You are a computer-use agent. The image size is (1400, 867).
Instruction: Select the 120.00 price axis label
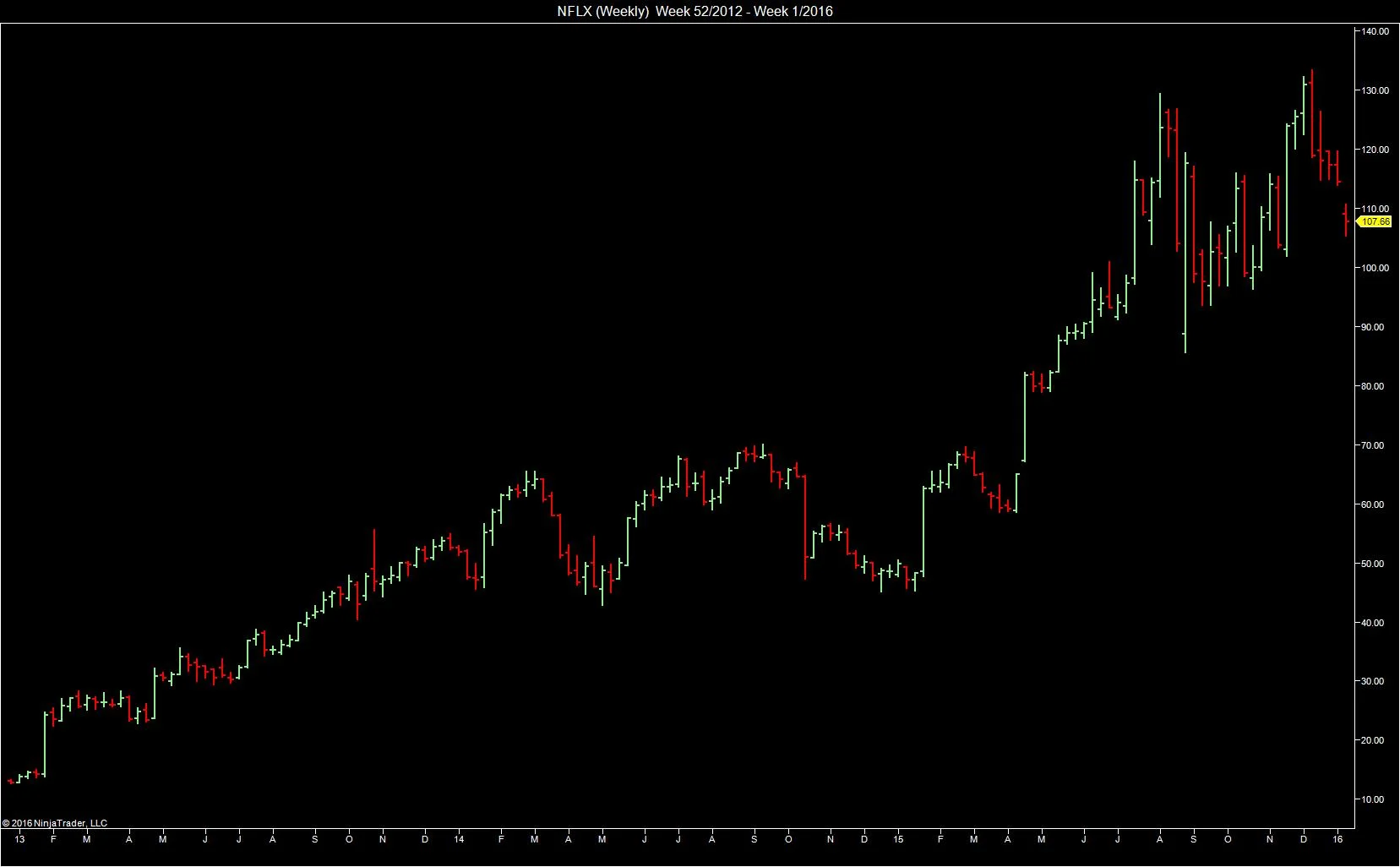1375,150
